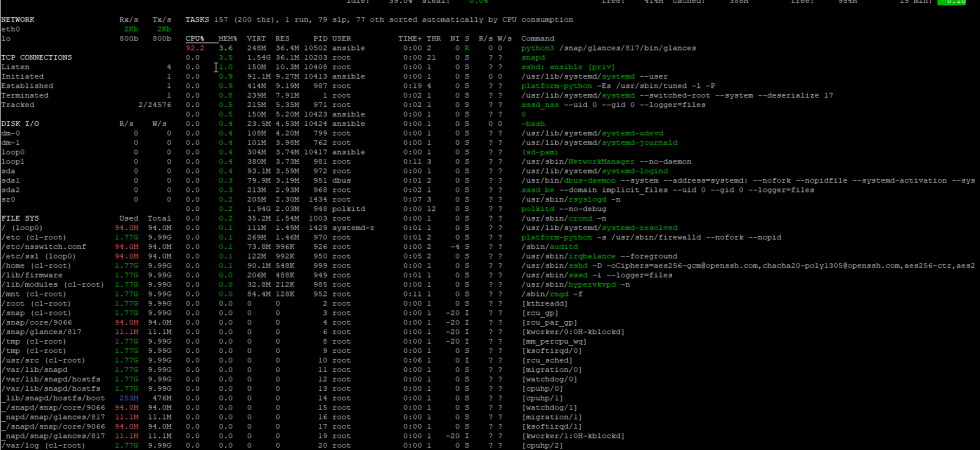Click the CPU% column header
This screenshot has height=450, width=980.
point(195,39)
